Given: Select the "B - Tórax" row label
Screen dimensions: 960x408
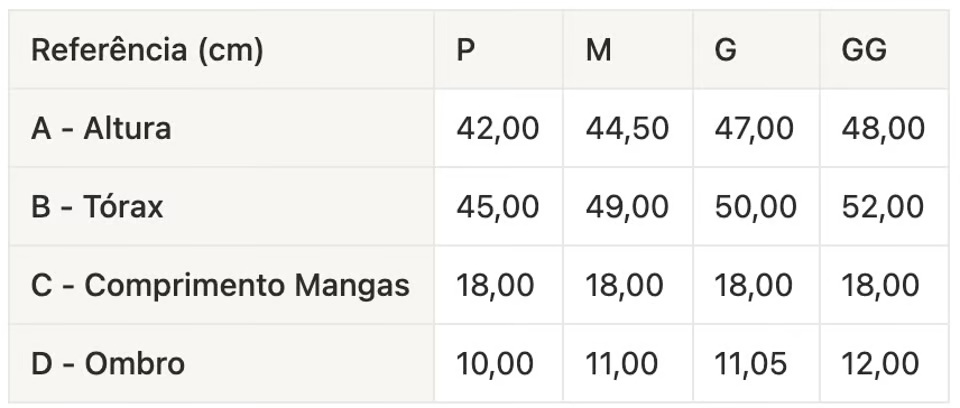Looking at the screenshot, I should pyautogui.click(x=97, y=207).
